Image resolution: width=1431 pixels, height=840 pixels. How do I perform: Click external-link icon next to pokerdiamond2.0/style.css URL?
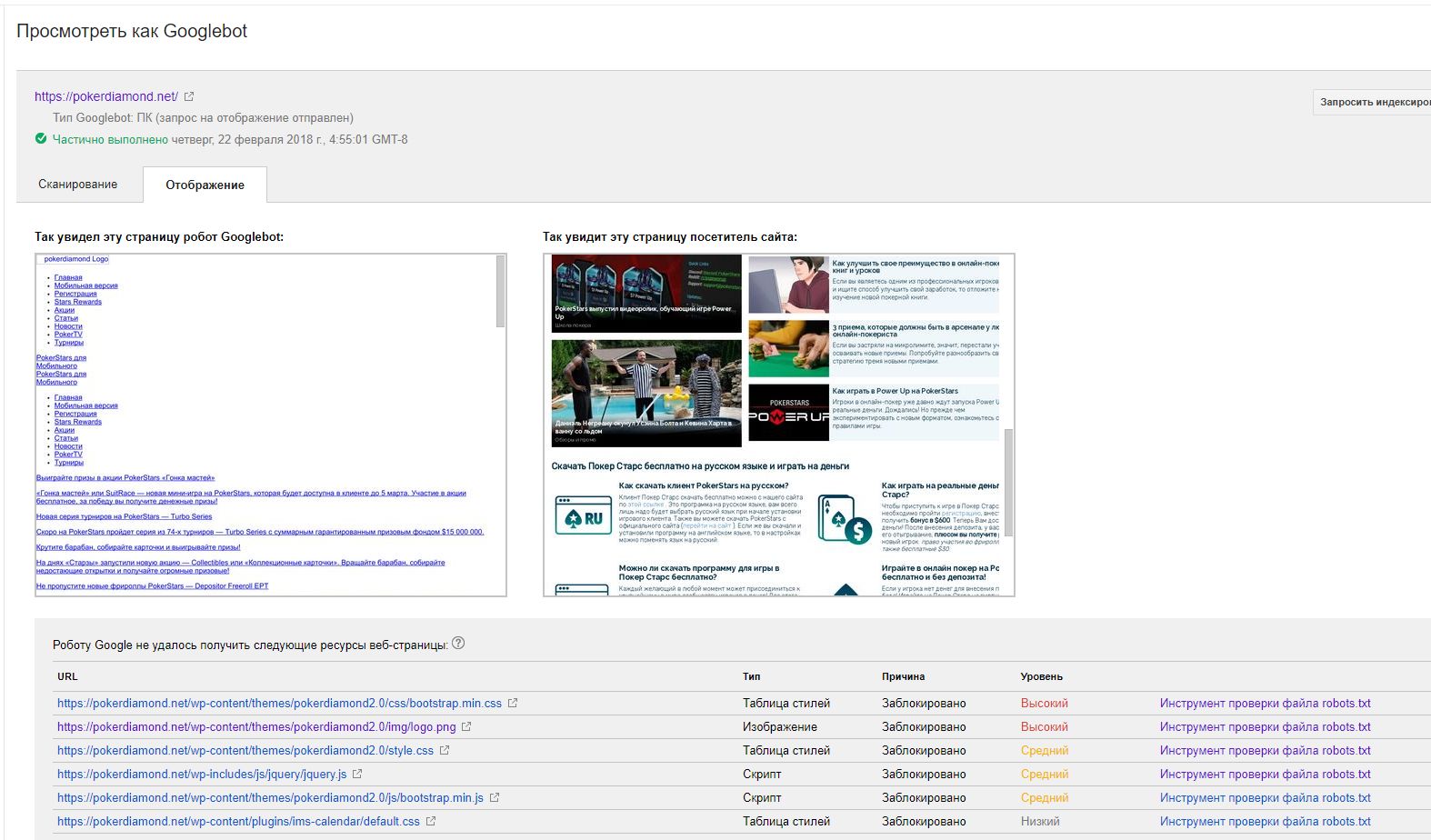(445, 750)
